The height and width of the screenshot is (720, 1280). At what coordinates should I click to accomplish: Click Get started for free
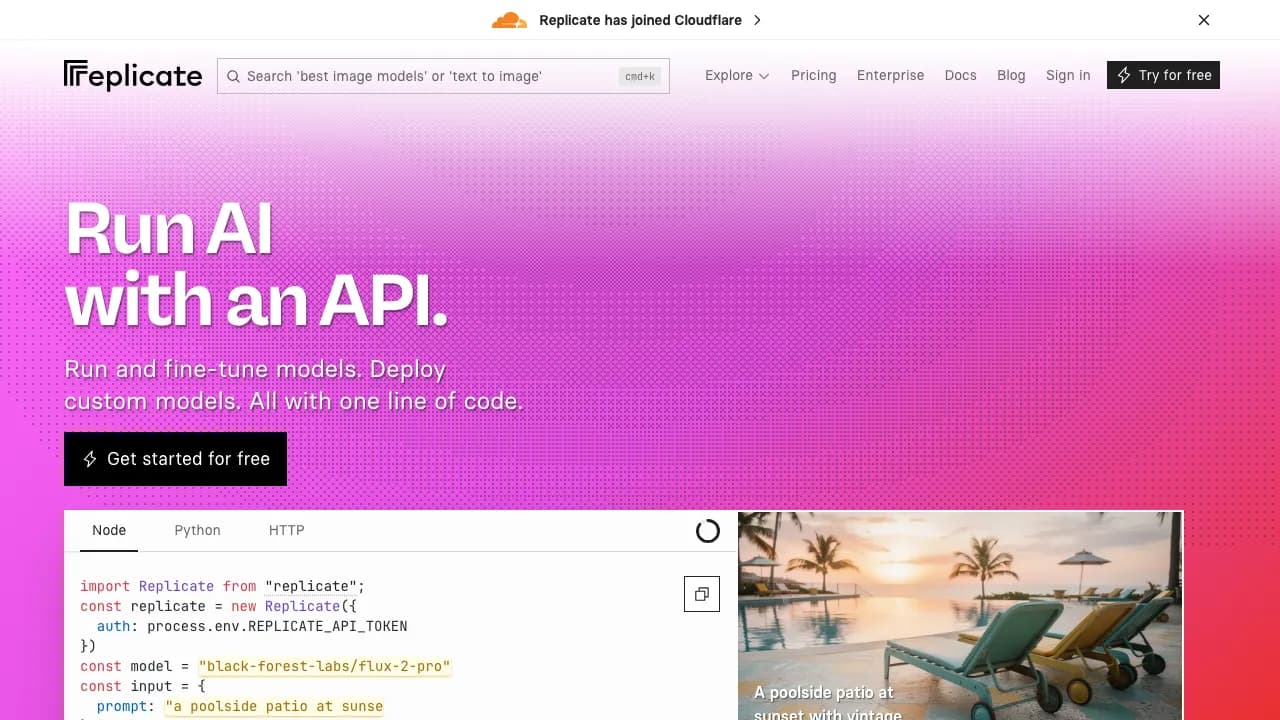175,458
